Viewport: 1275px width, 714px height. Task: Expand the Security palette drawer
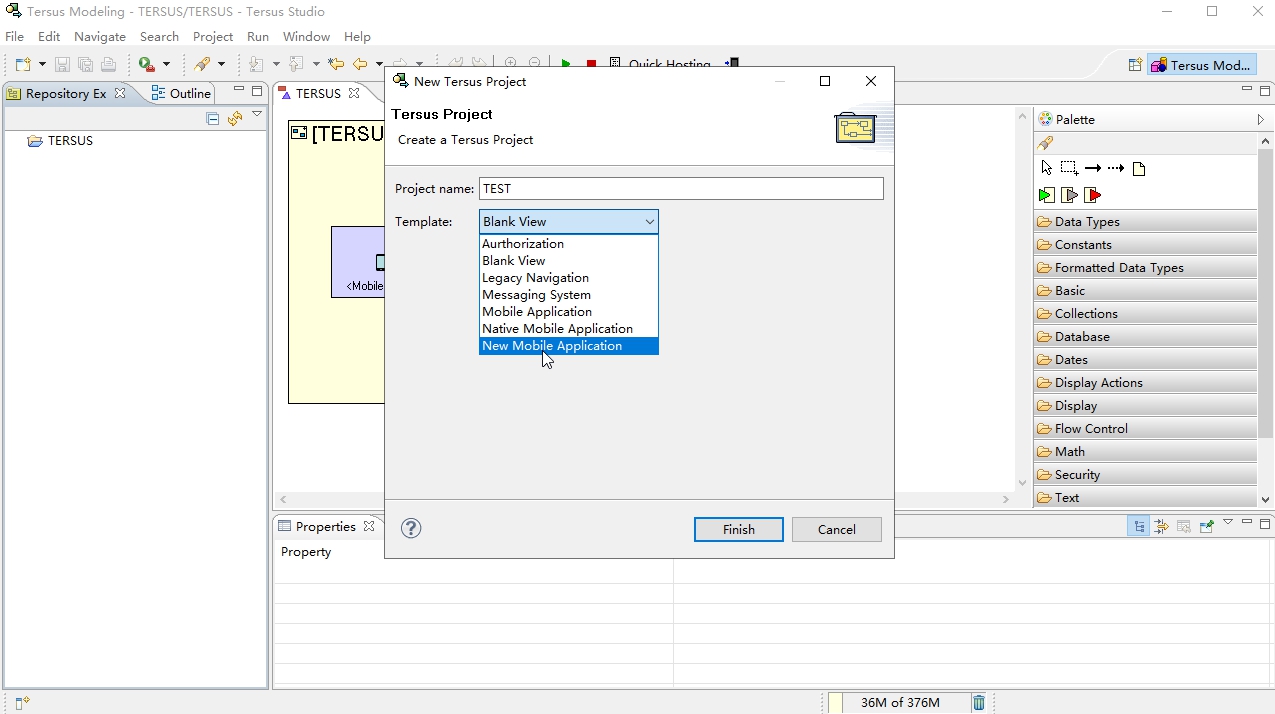click(1145, 475)
